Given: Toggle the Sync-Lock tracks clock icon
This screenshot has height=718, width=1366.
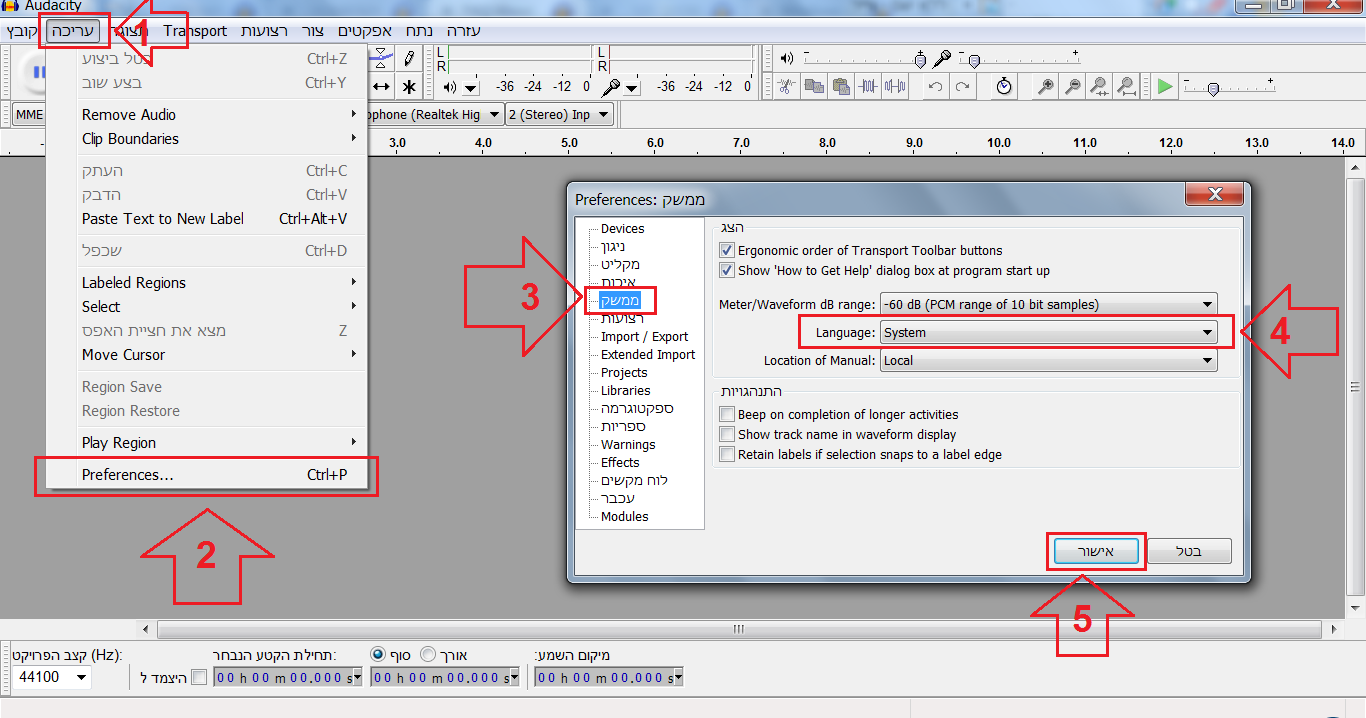Looking at the screenshot, I should click(x=1004, y=87).
